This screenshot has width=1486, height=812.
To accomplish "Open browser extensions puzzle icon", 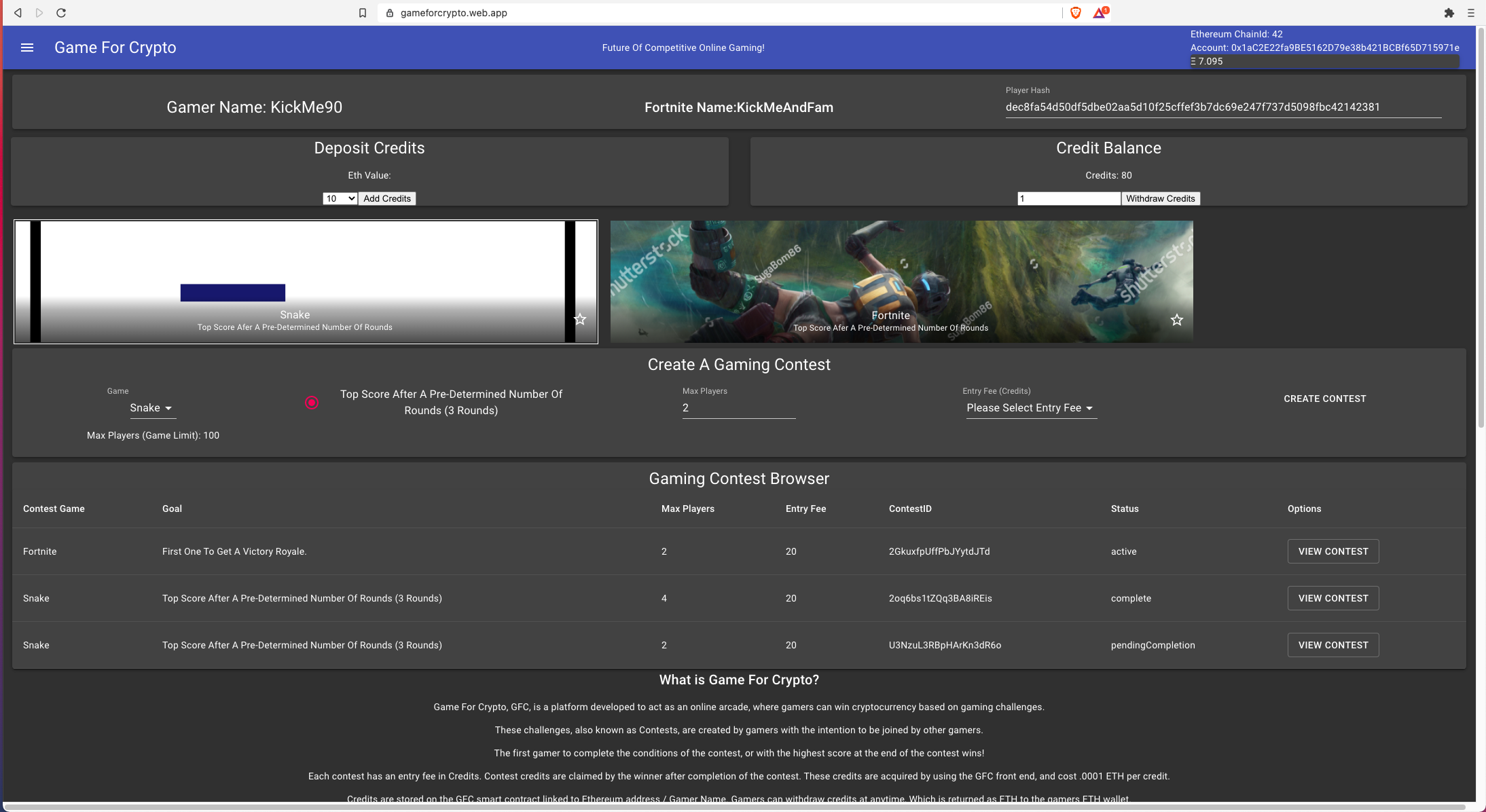I will 1449,13.
